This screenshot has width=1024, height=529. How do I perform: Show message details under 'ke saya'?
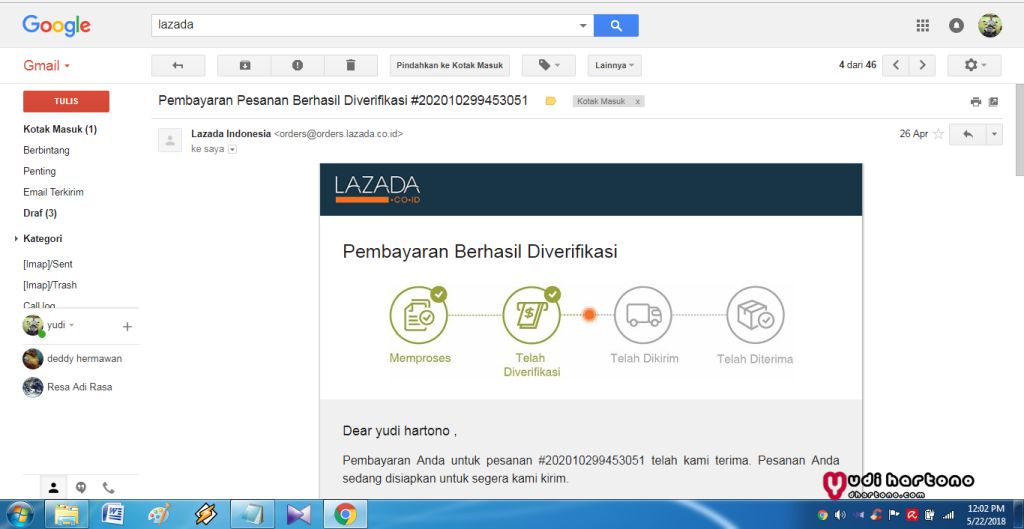click(x=232, y=150)
